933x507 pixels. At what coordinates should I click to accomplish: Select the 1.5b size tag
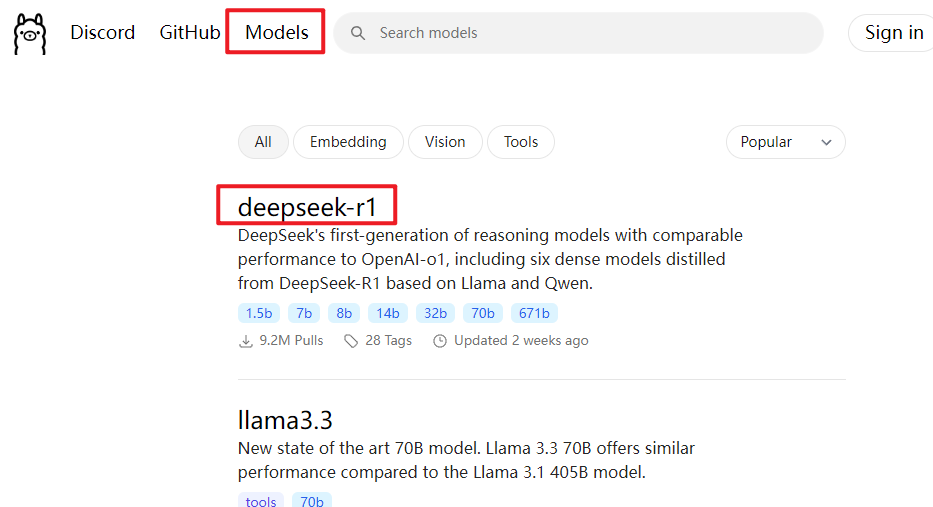(x=259, y=313)
